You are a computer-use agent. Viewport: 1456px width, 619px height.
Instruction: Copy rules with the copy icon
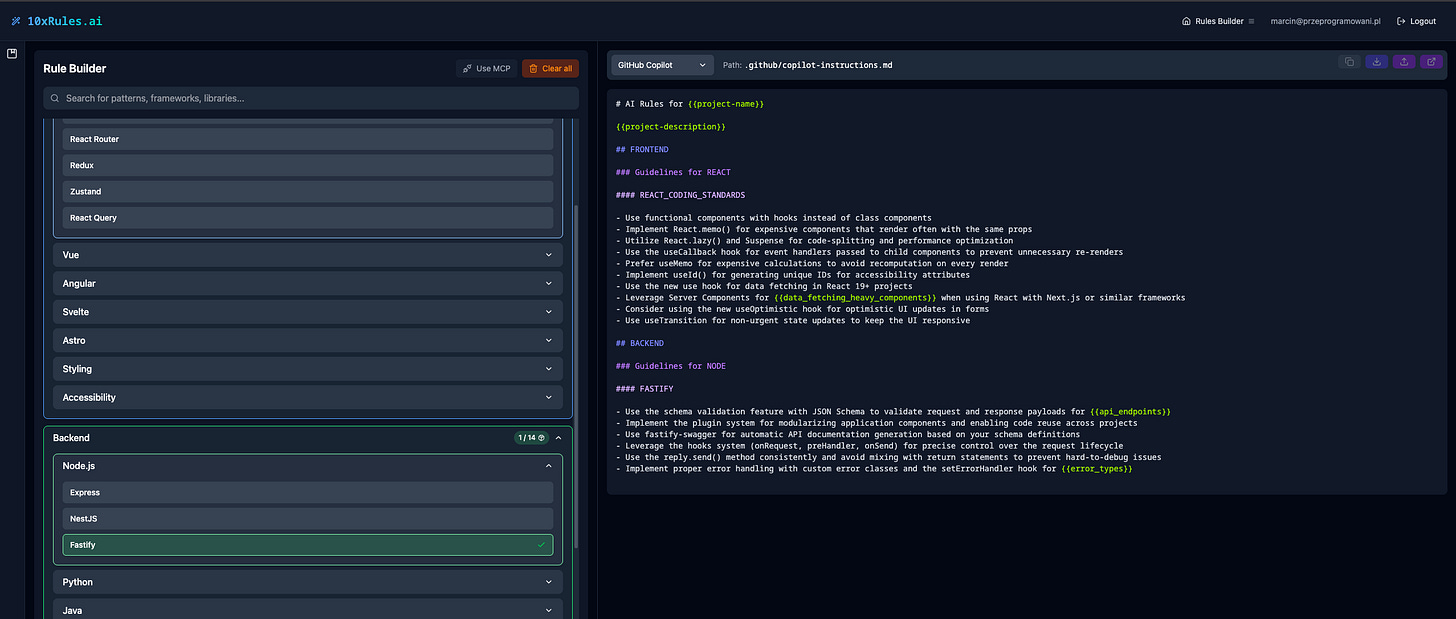tap(1349, 62)
